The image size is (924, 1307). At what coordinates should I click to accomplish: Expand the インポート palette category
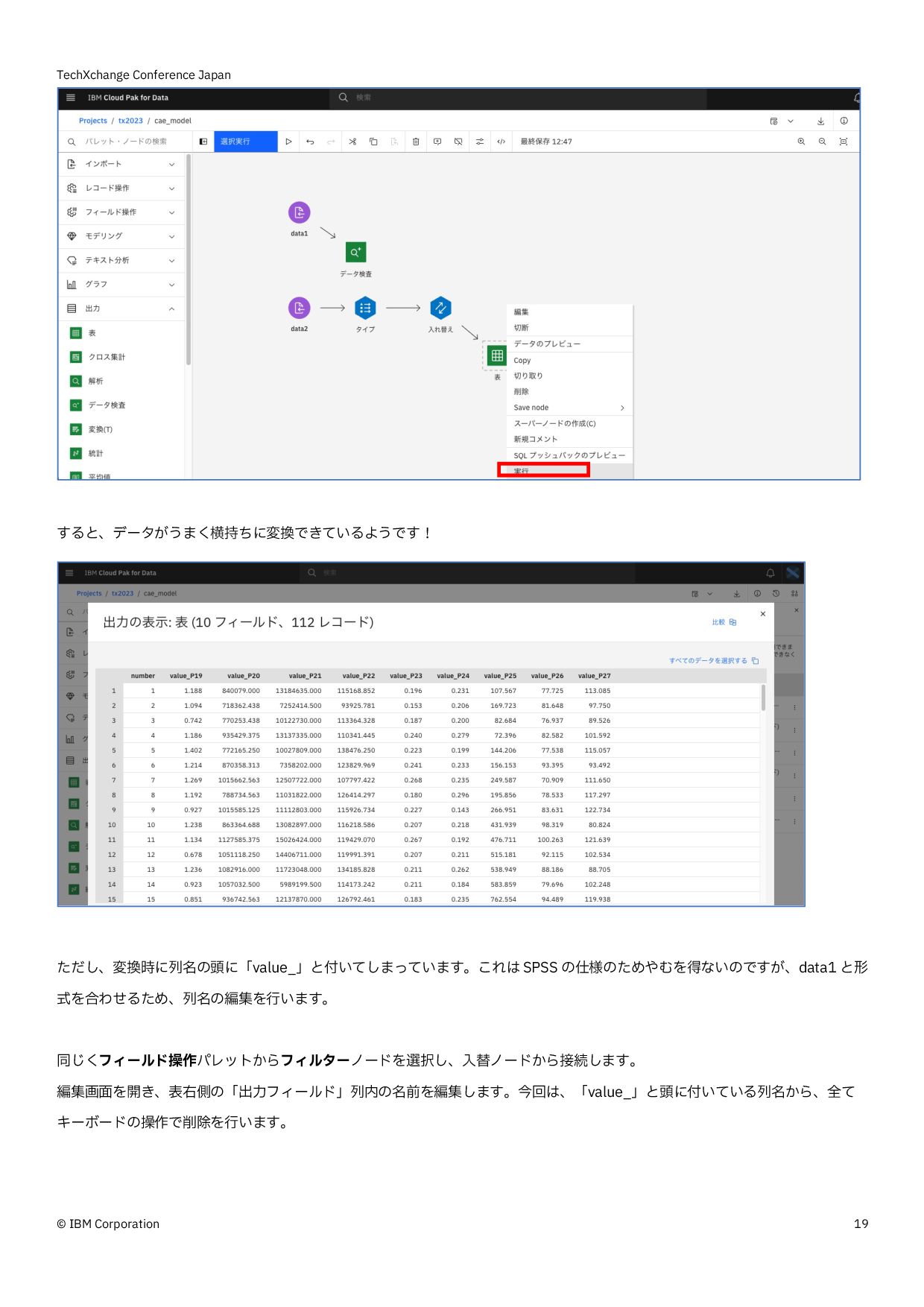122,164
